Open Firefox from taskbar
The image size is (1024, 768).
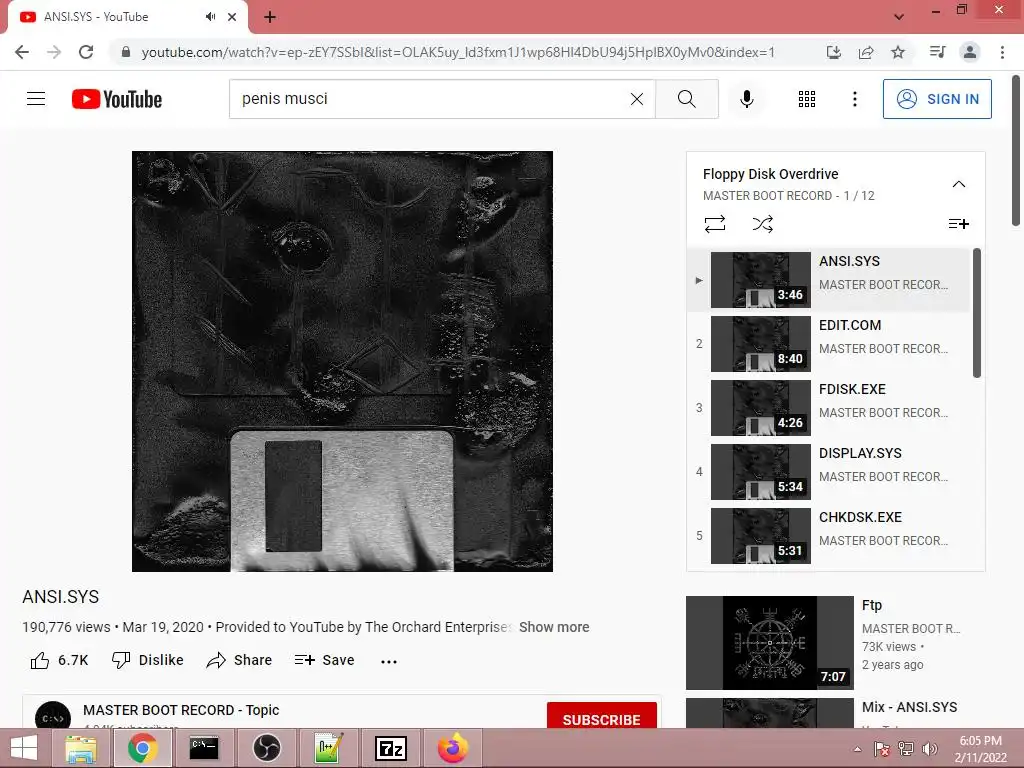pos(453,748)
